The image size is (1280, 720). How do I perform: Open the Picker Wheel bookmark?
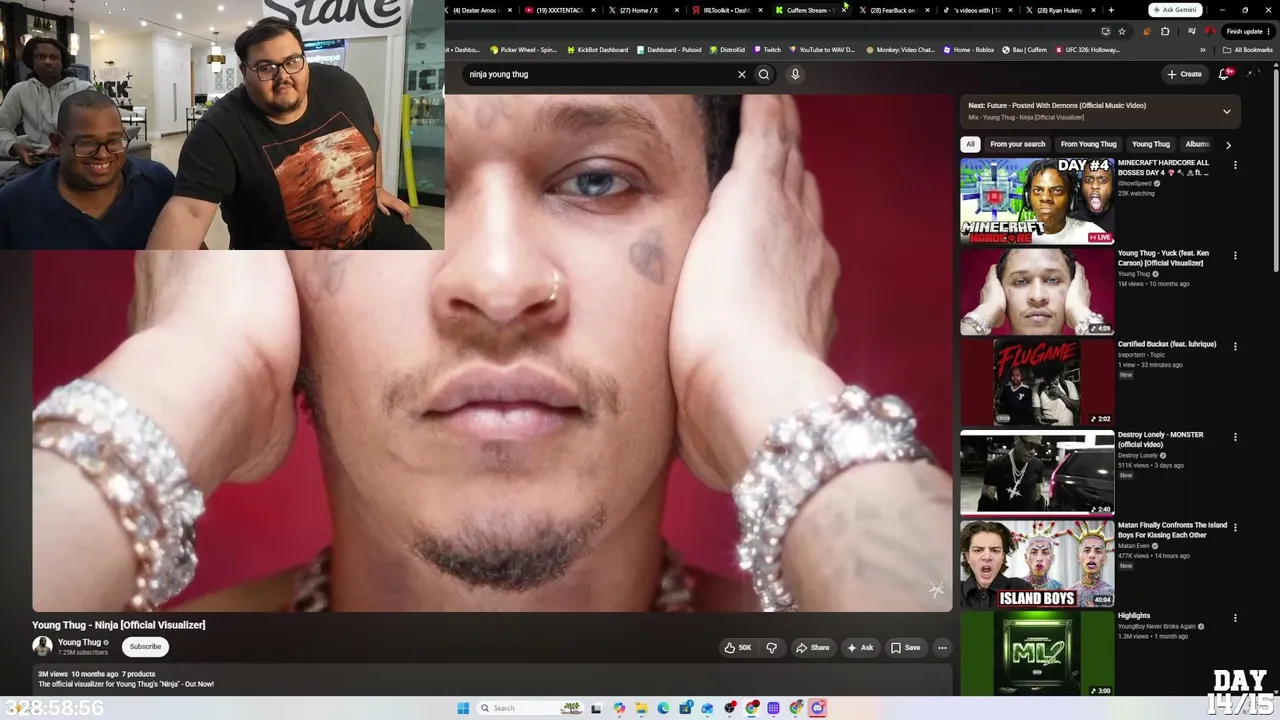[x=524, y=49]
